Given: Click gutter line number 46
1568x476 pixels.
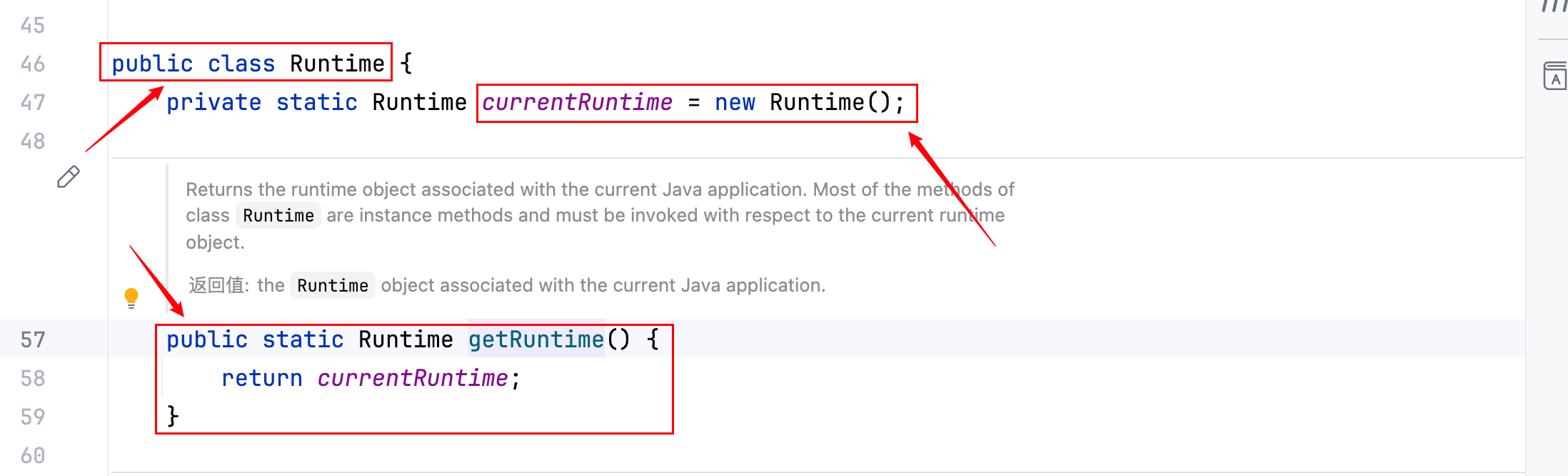Looking at the screenshot, I should coord(33,64).
